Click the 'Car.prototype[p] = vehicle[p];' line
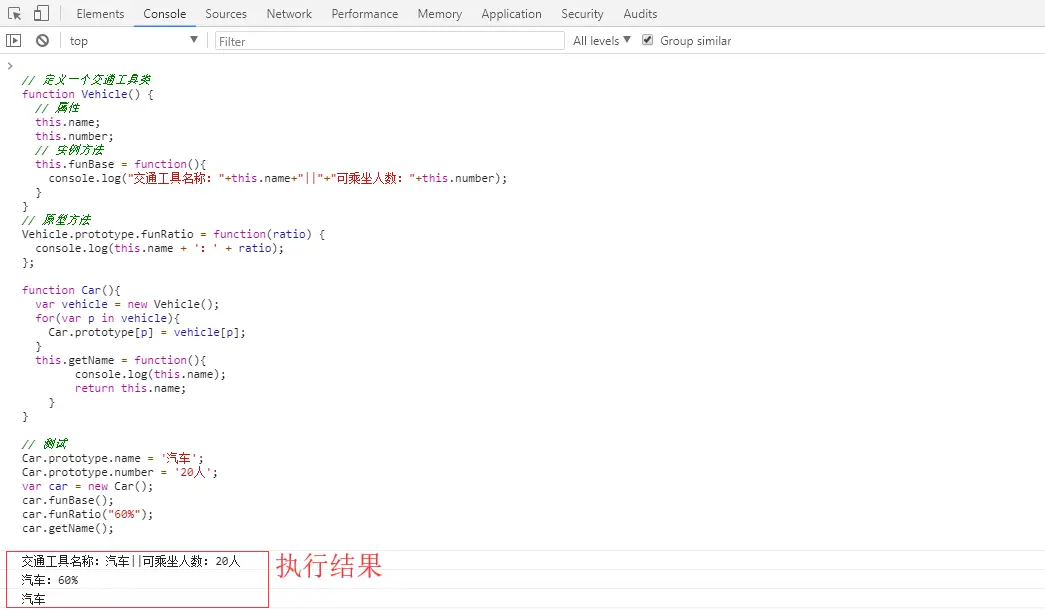 pos(147,332)
